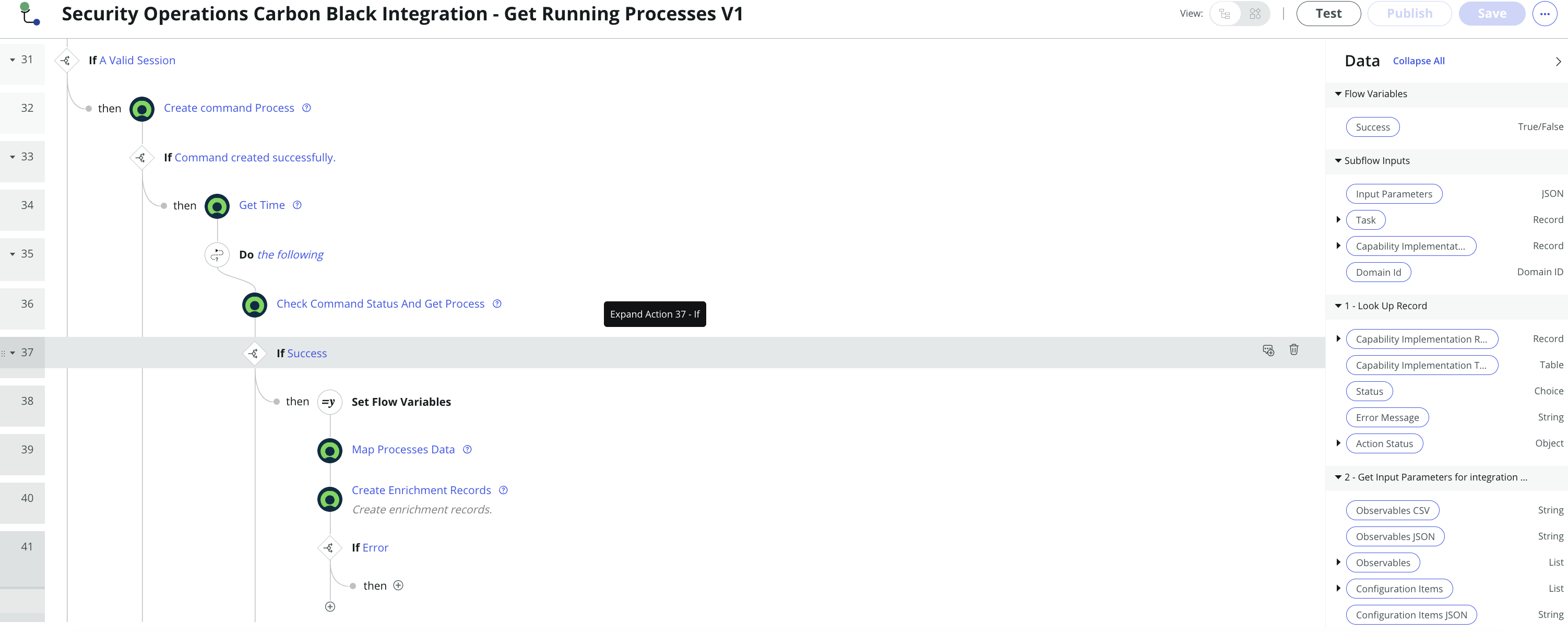Viewport: 1568px width, 633px height.
Task: Click the Do the following loop icon
Action: (x=217, y=255)
